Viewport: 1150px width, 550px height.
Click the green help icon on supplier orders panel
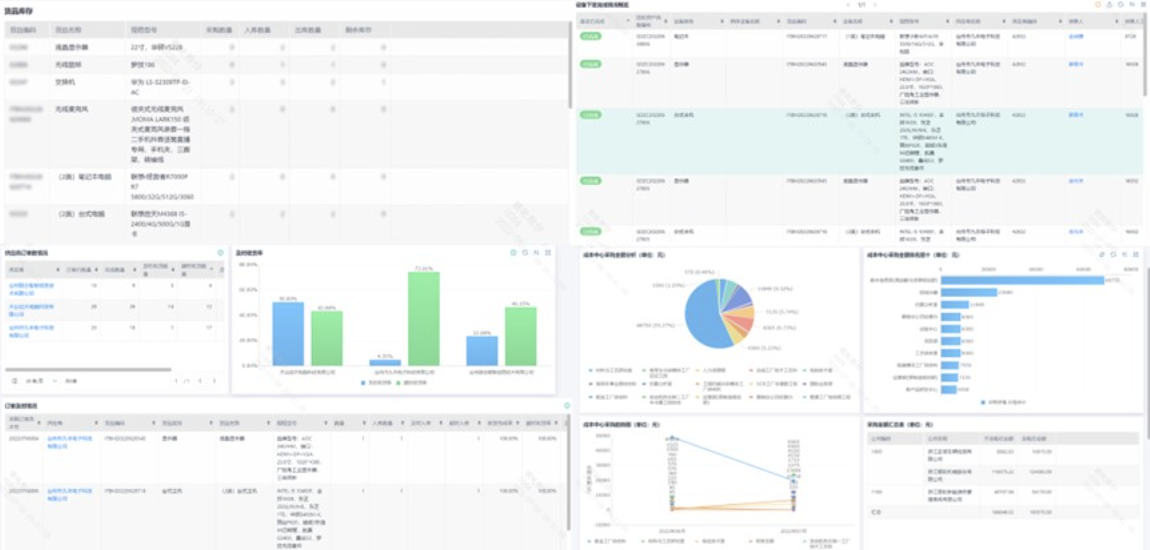pos(220,252)
